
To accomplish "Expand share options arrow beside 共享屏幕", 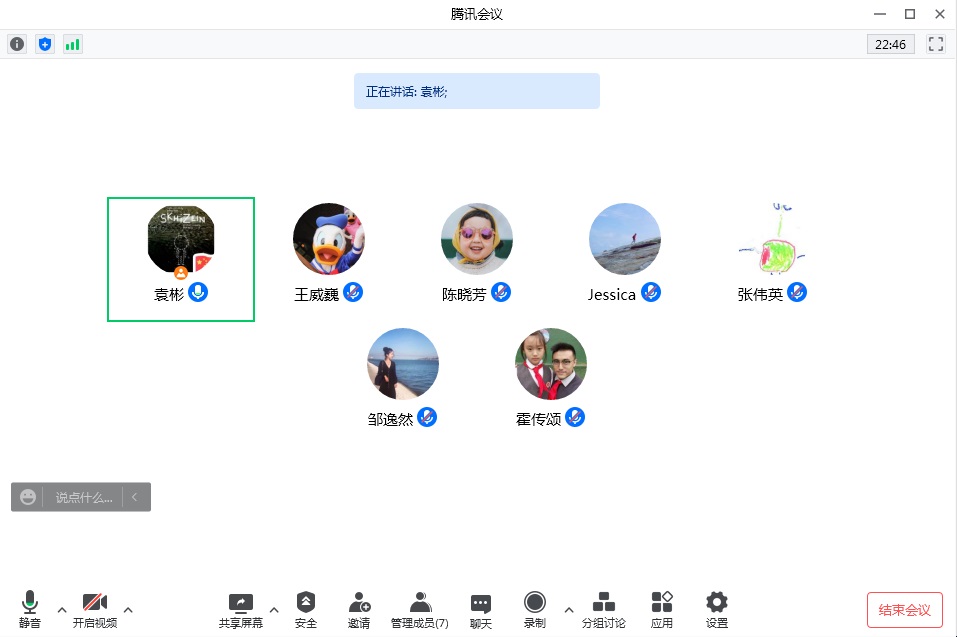I will [x=274, y=610].
